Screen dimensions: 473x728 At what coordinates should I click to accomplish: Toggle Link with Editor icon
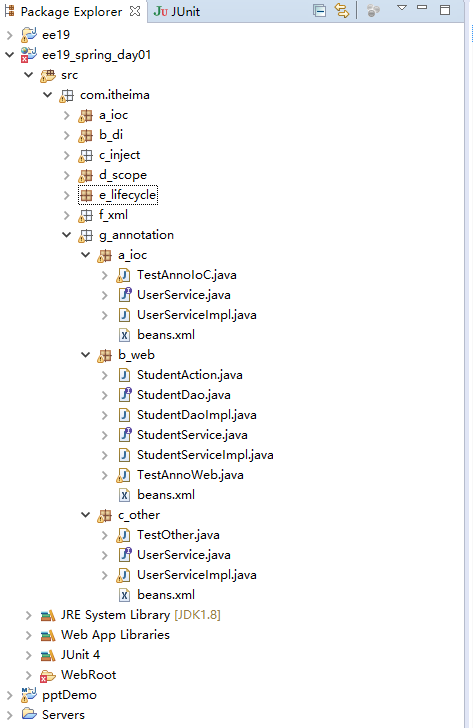pyautogui.click(x=342, y=11)
